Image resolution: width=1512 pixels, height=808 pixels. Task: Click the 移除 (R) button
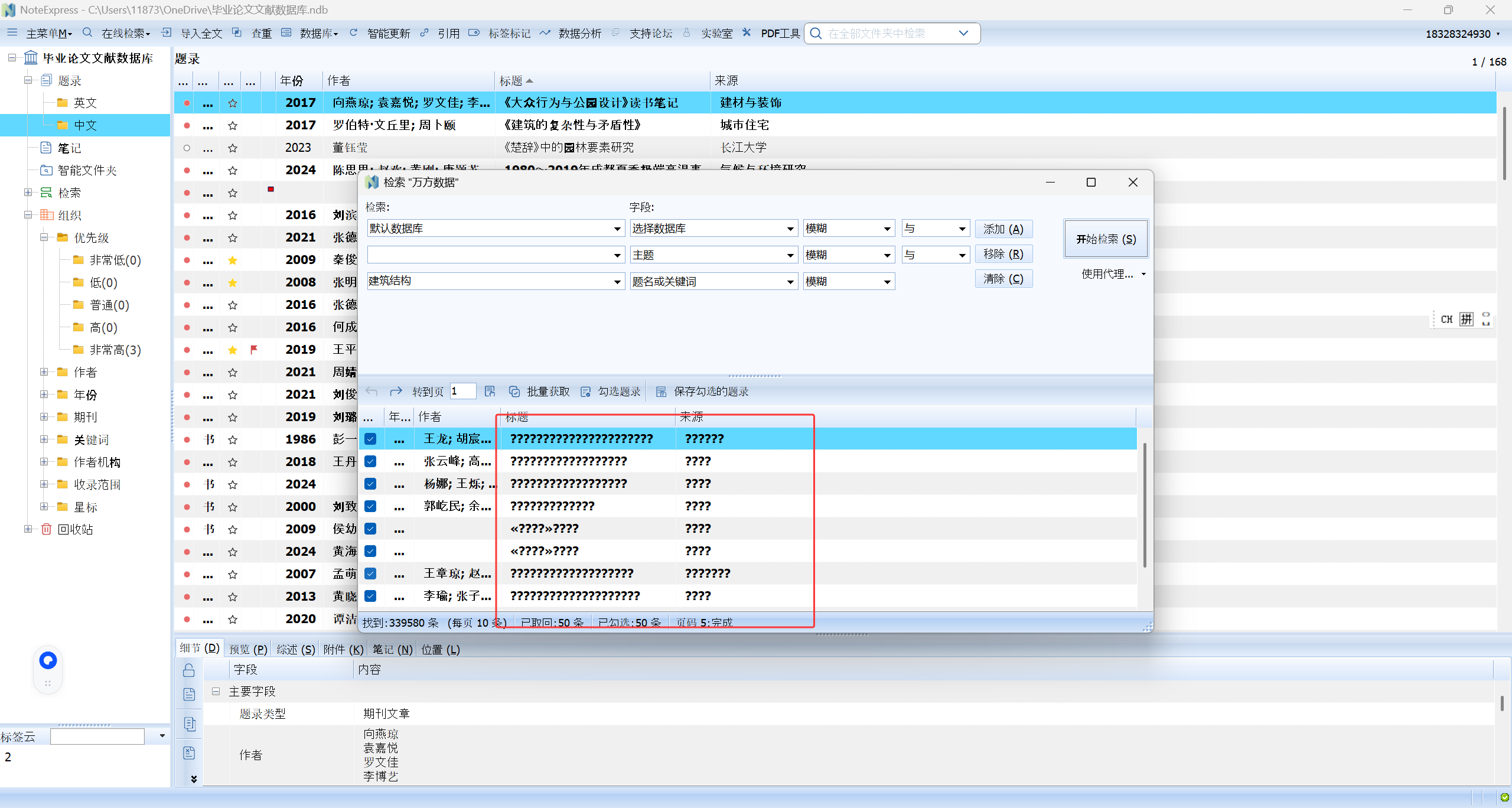pyautogui.click(x=1003, y=254)
